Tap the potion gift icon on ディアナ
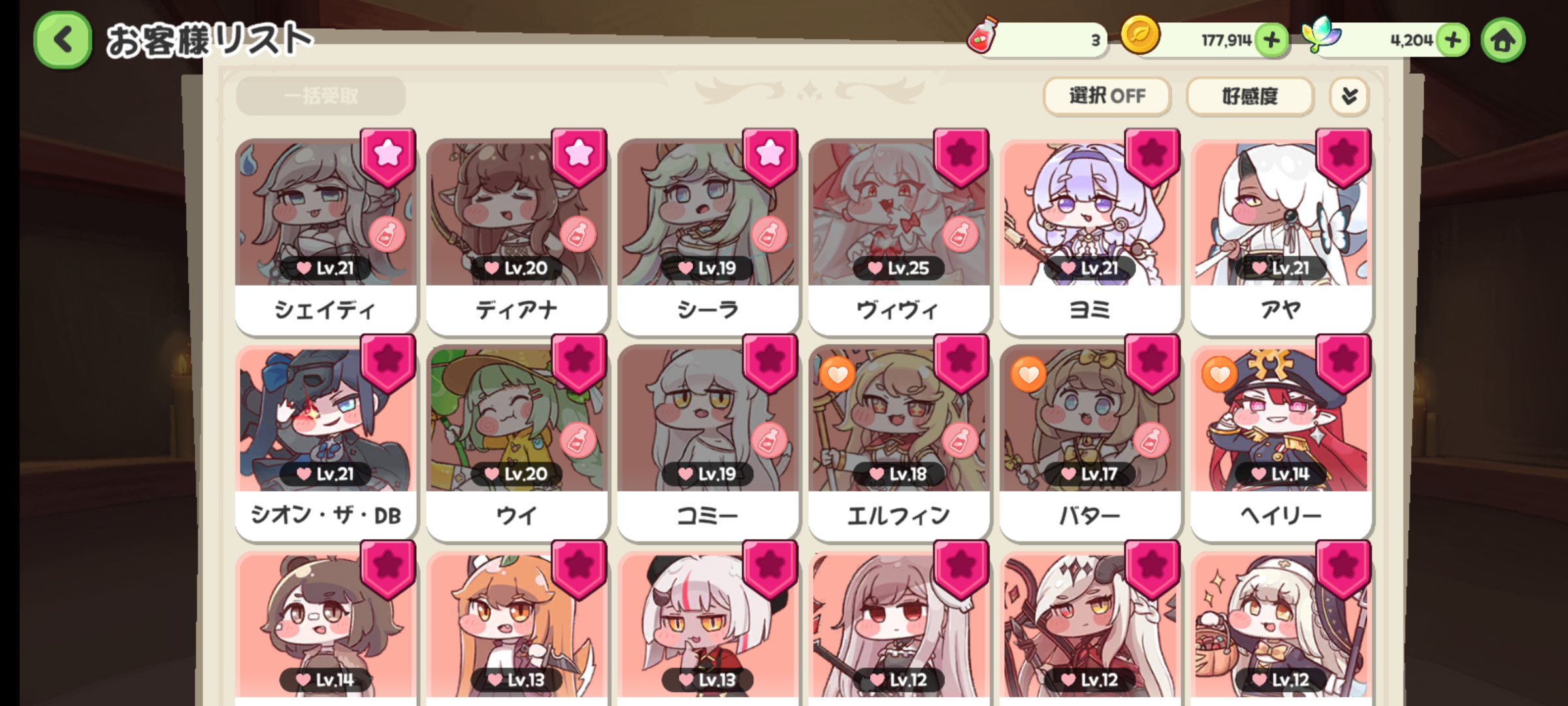Image resolution: width=1568 pixels, height=706 pixels. tap(578, 235)
